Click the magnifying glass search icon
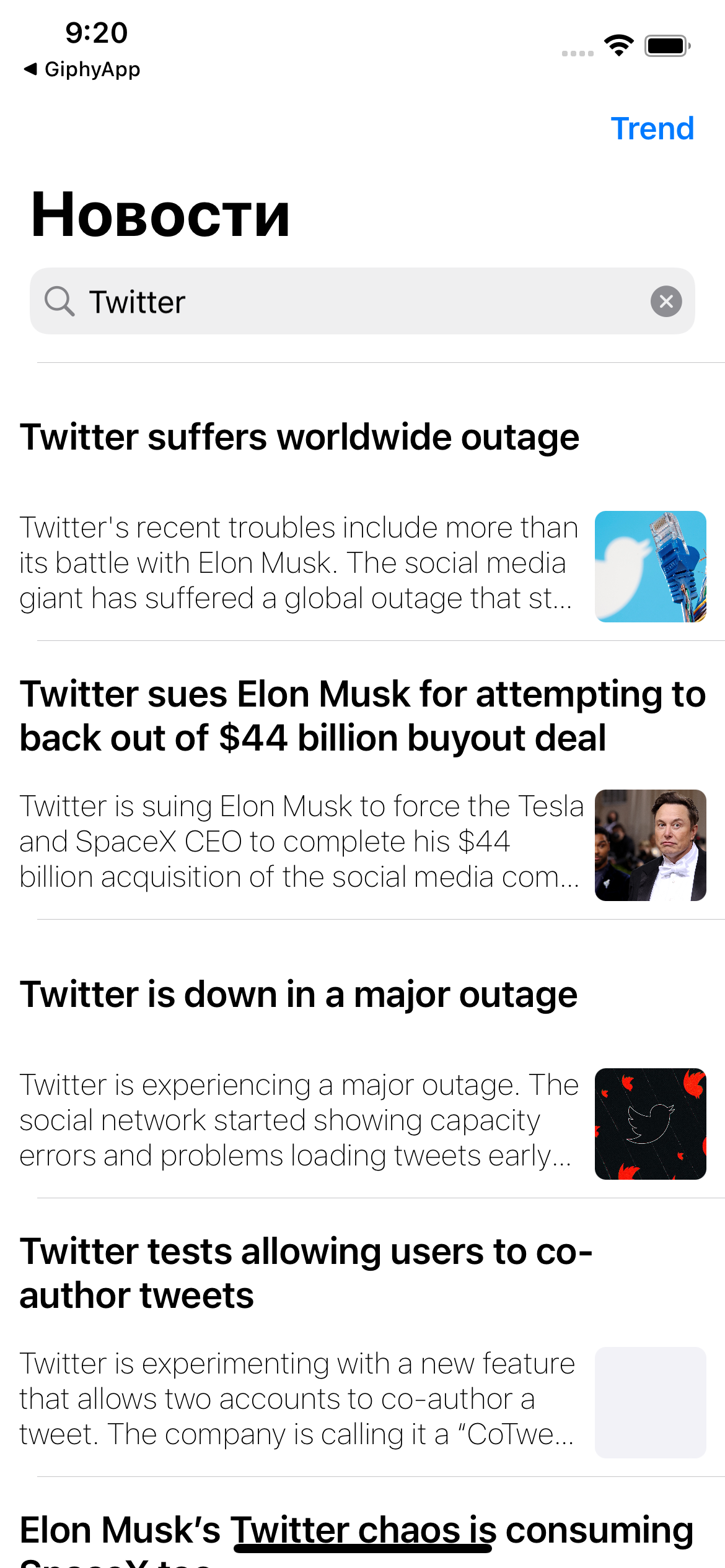Image resolution: width=725 pixels, height=1568 pixels. [60, 302]
